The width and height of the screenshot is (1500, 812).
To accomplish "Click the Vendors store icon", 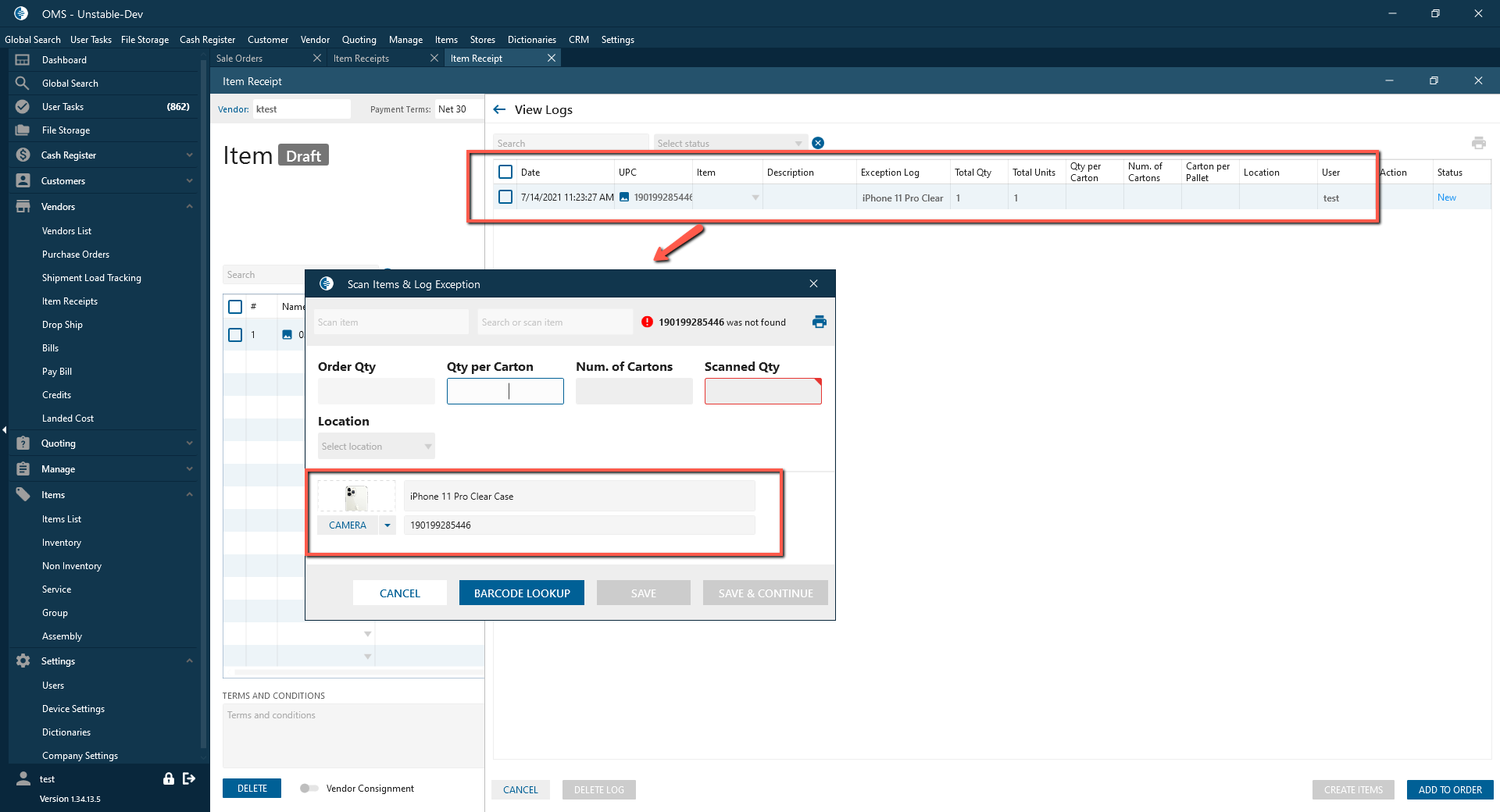I will pyautogui.click(x=23, y=207).
